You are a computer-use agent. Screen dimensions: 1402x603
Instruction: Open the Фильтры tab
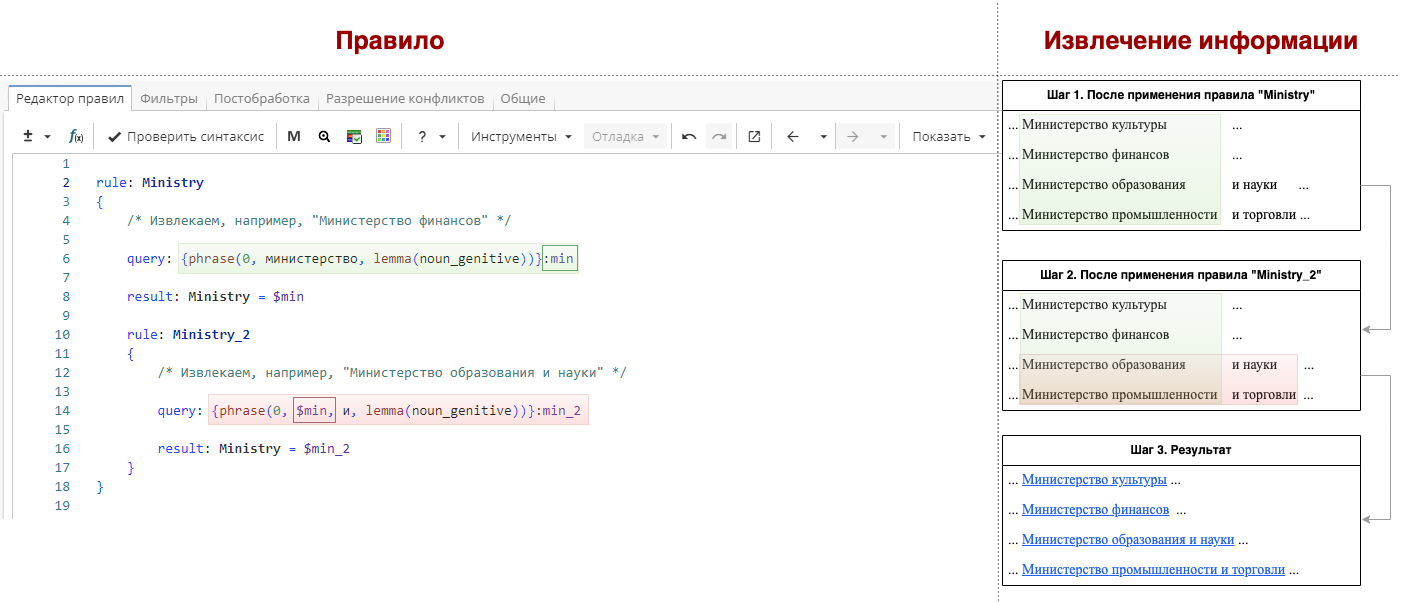click(x=169, y=99)
